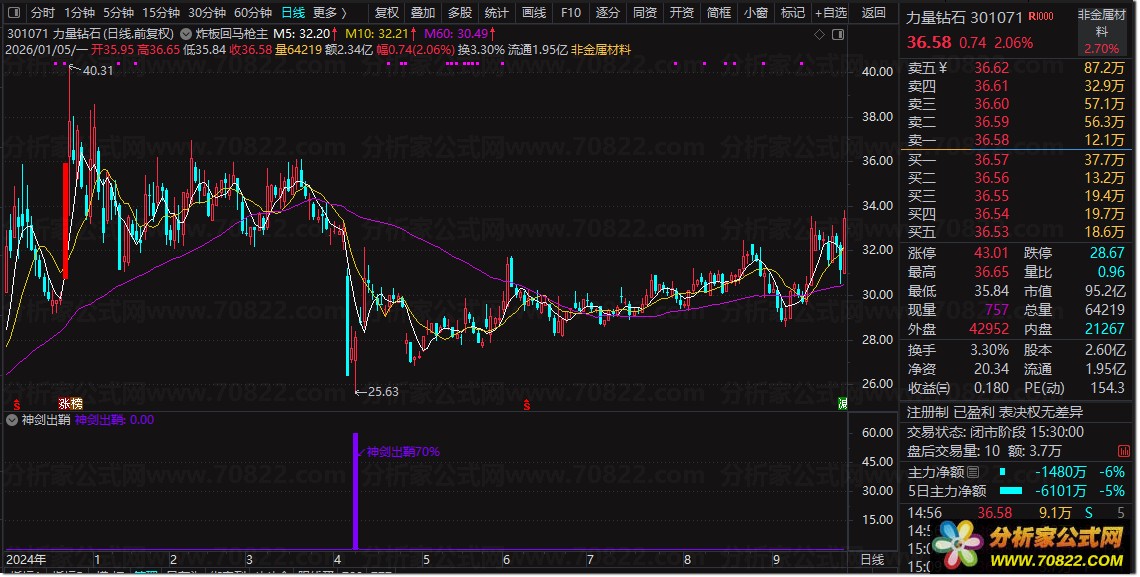Activate the 画线 drawing tool

click(534, 12)
